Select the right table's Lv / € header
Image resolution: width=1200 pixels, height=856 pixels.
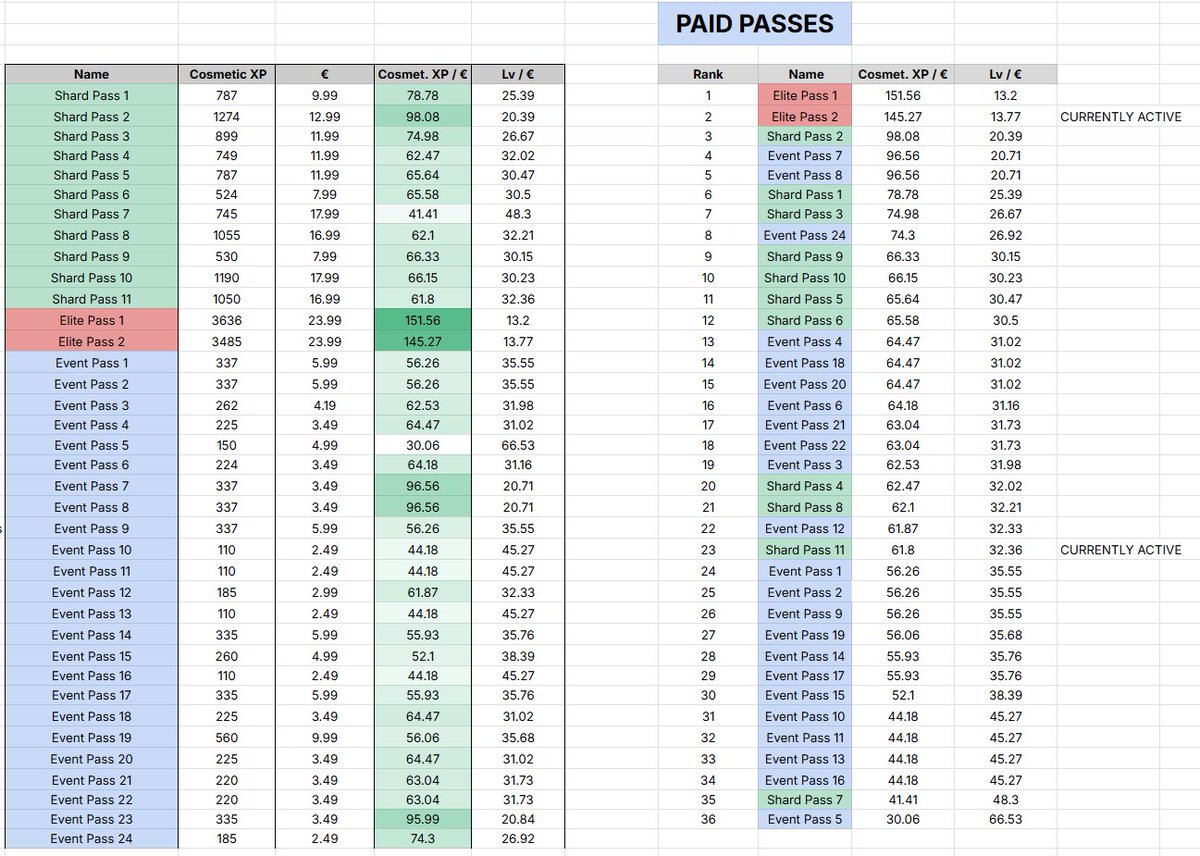[1004, 74]
